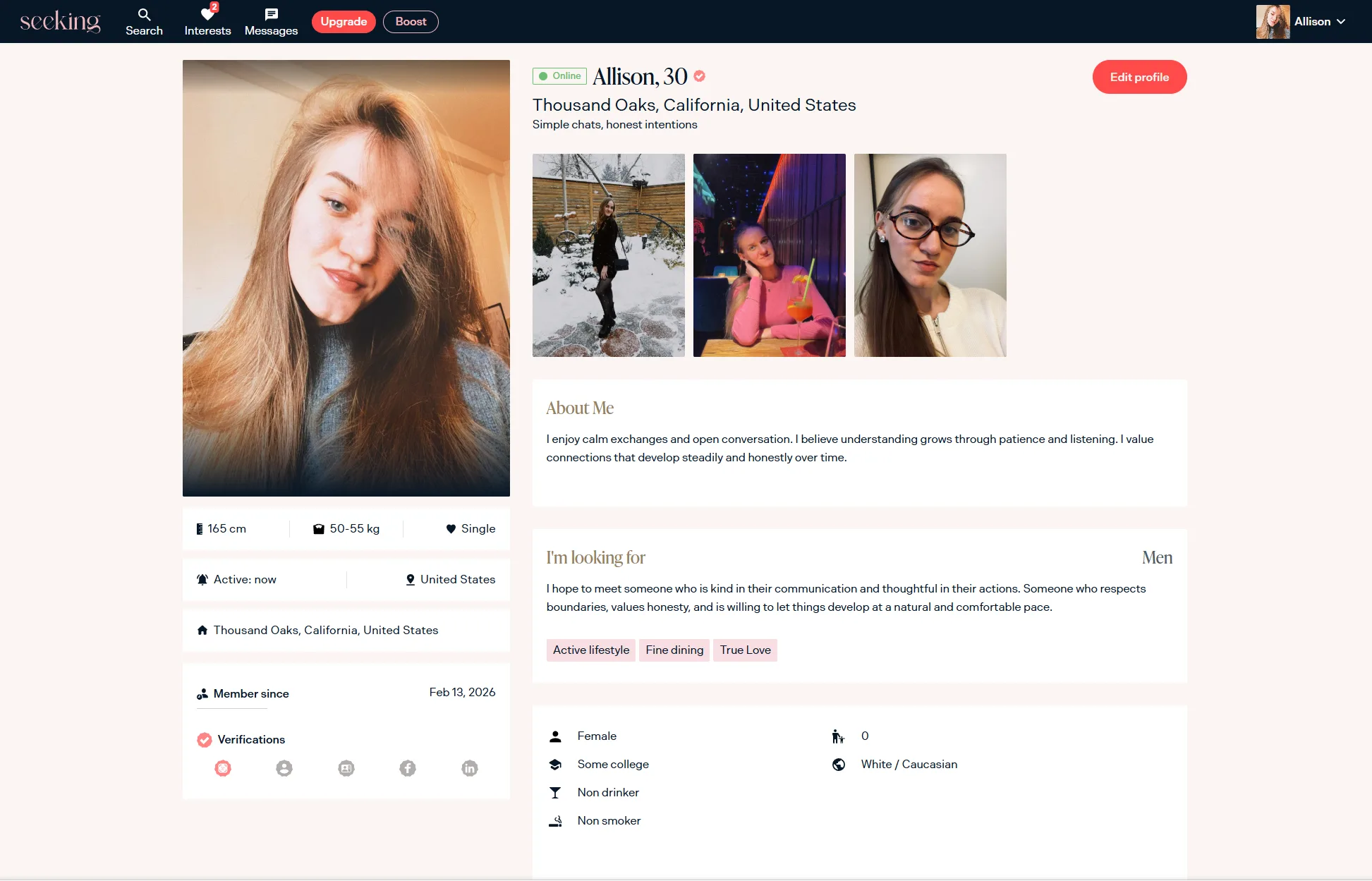Select the Active lifestyle tag
Image resolution: width=1372 pixels, height=881 pixels.
[591, 650]
